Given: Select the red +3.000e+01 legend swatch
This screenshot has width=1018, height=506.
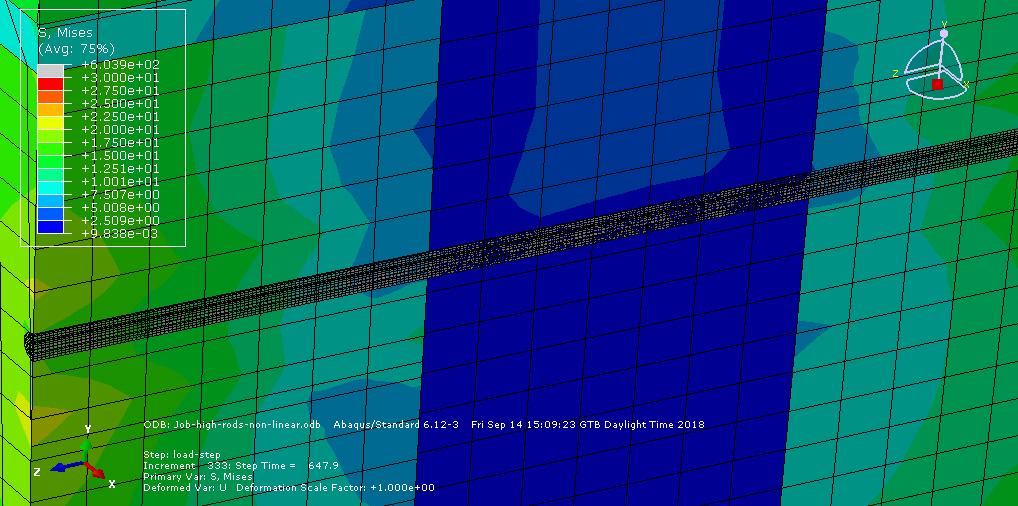Looking at the screenshot, I should point(50,84).
